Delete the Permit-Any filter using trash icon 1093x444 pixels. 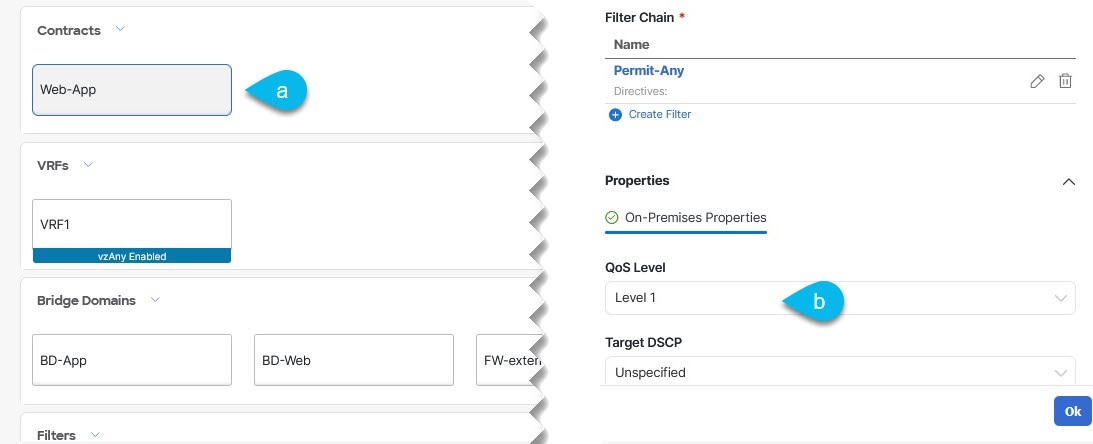coord(1065,82)
